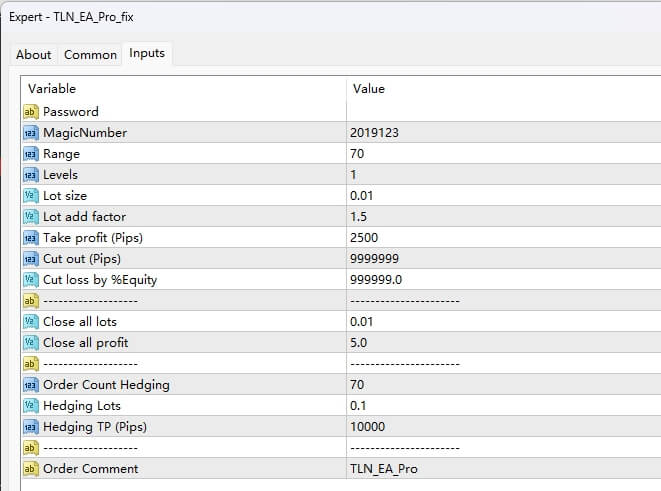Switch to the About tab

[34, 55]
